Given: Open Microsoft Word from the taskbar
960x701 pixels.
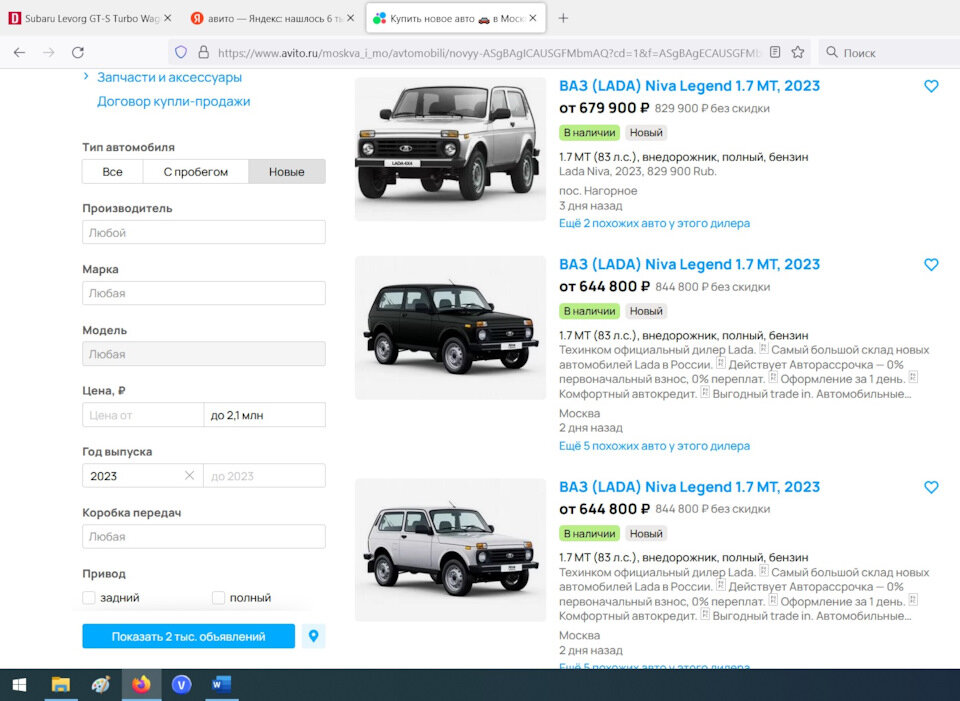Looking at the screenshot, I should [x=221, y=684].
